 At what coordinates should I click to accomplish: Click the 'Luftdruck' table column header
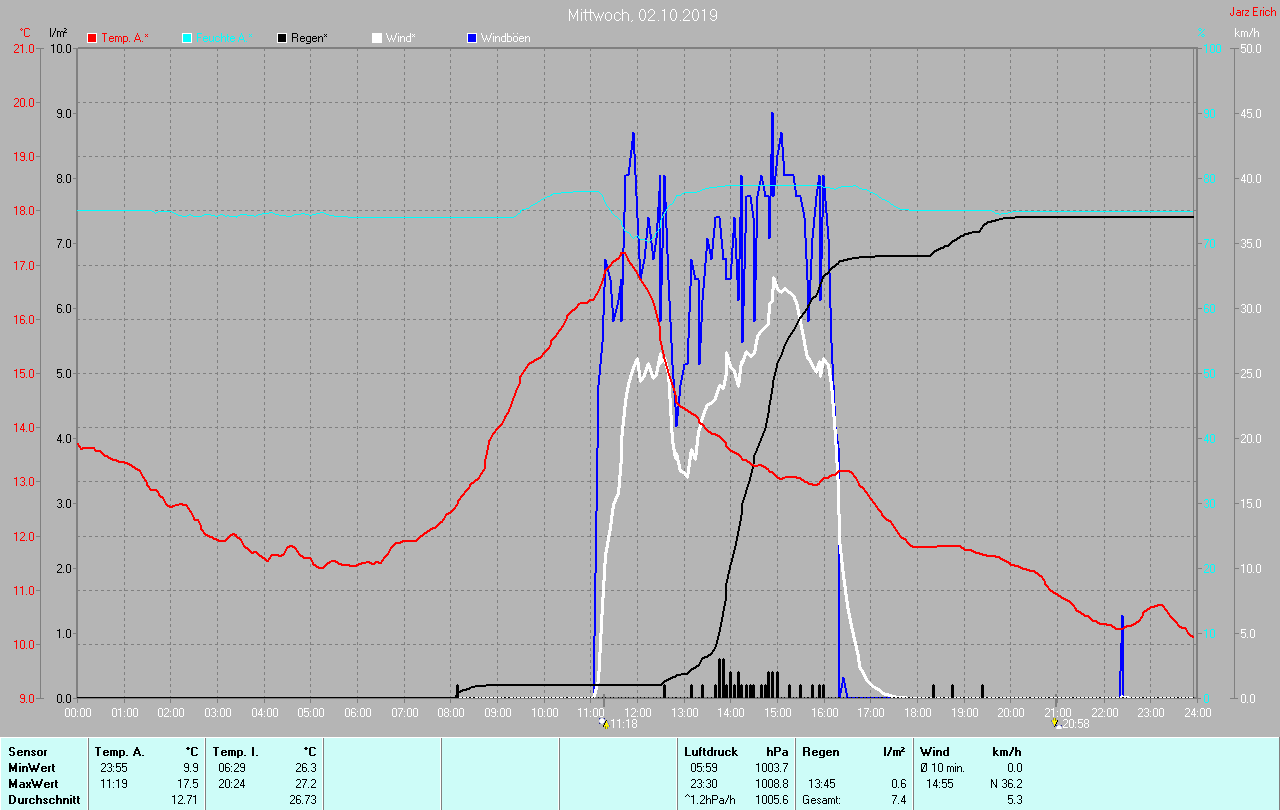710,752
